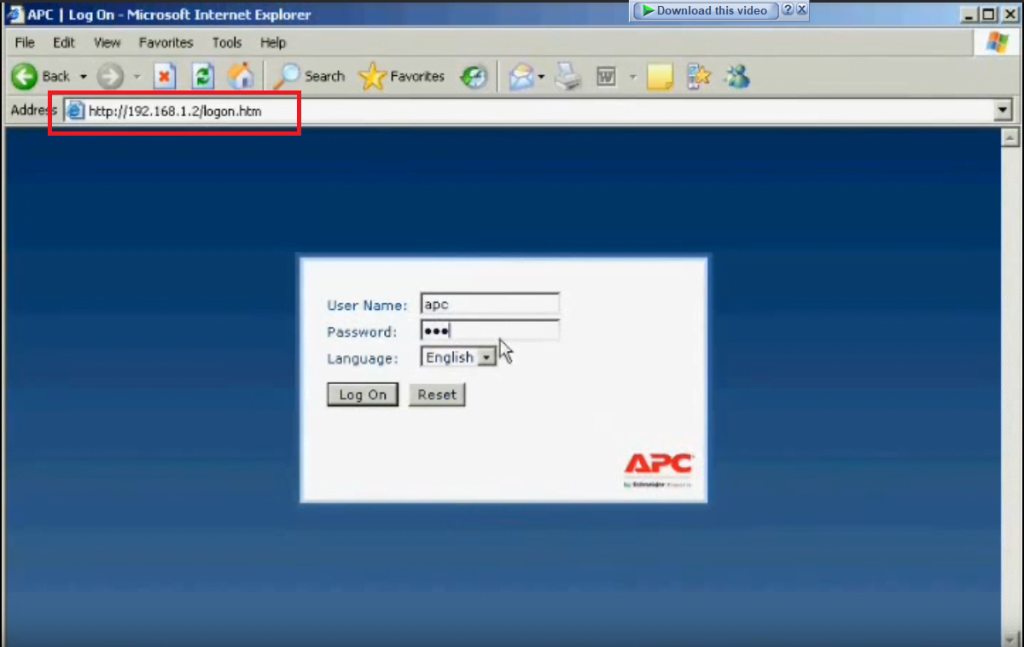Click the Refresh page icon
This screenshot has width=1024, height=647.
202,76
